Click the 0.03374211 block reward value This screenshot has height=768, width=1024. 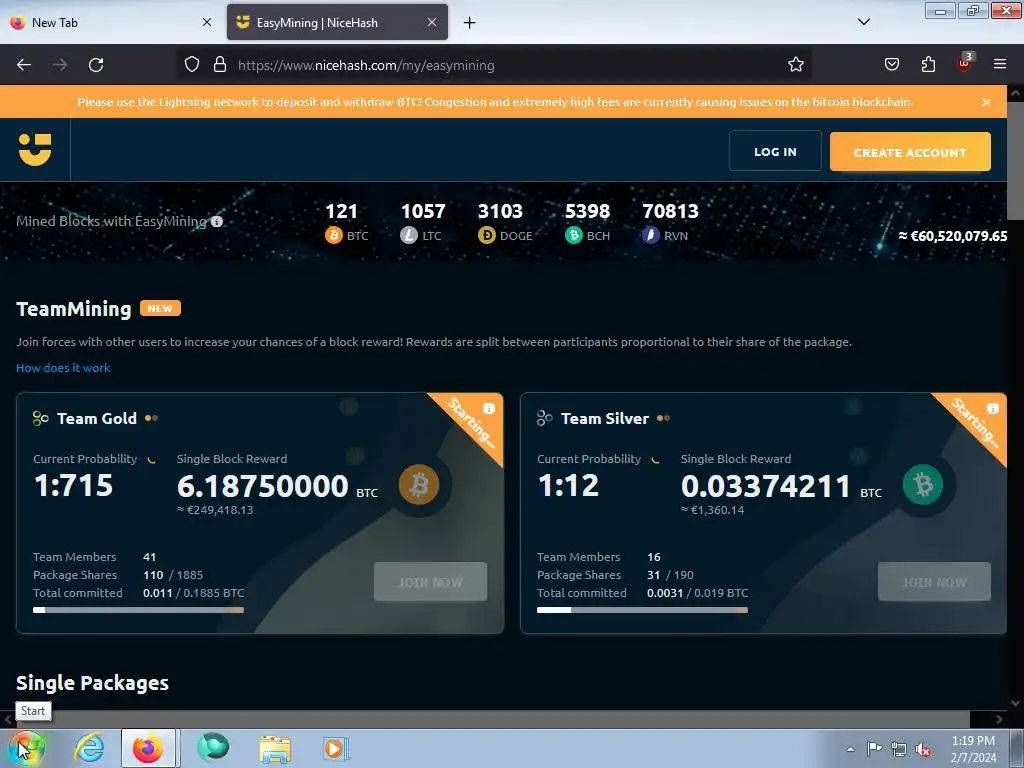tap(765, 486)
